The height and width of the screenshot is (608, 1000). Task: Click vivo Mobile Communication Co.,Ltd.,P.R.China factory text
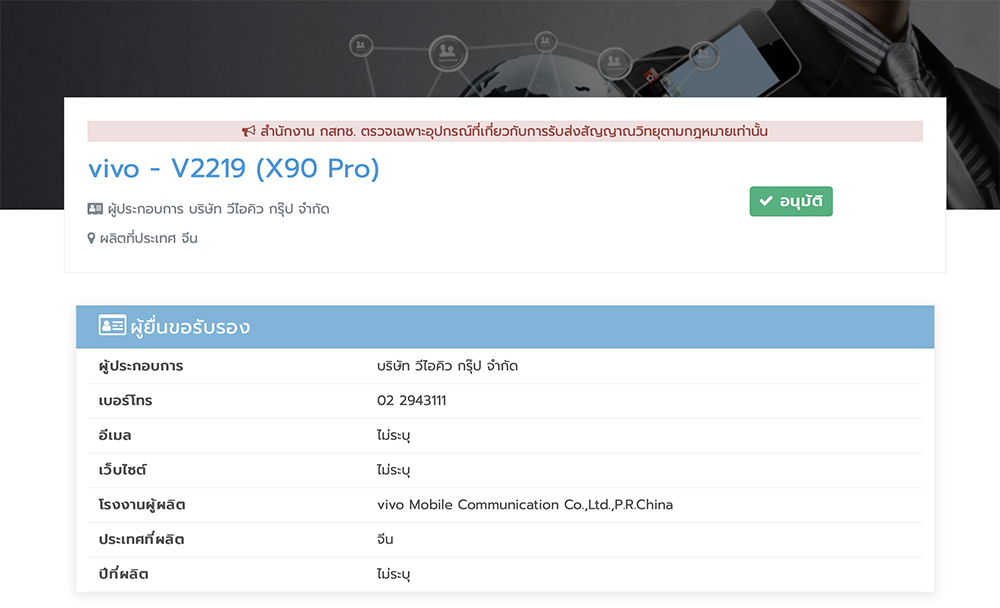click(525, 505)
